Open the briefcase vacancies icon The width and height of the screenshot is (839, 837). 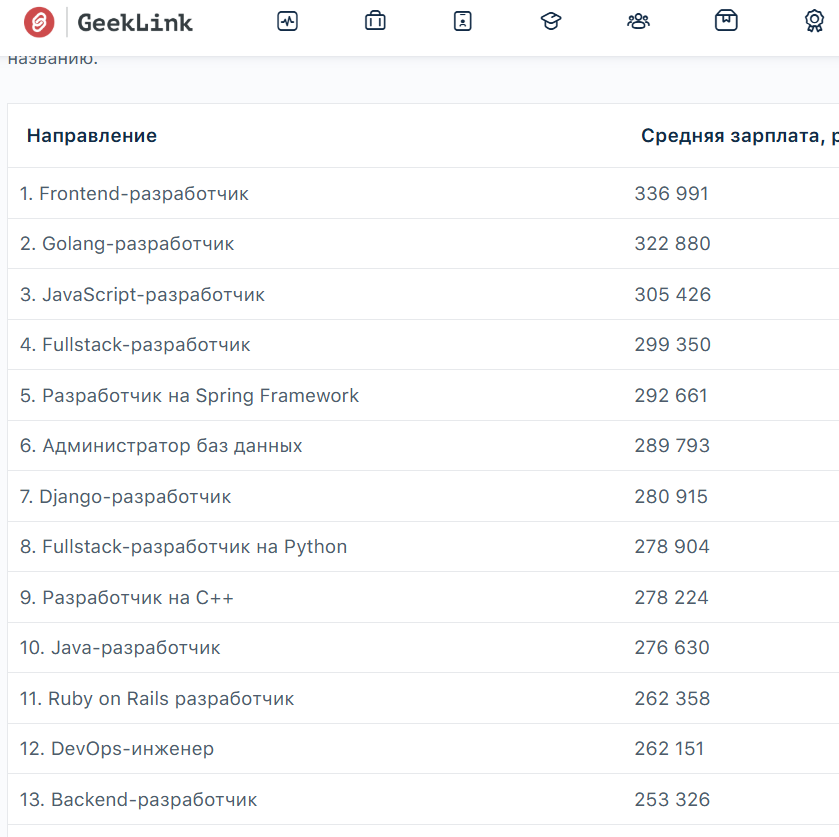pos(375,21)
